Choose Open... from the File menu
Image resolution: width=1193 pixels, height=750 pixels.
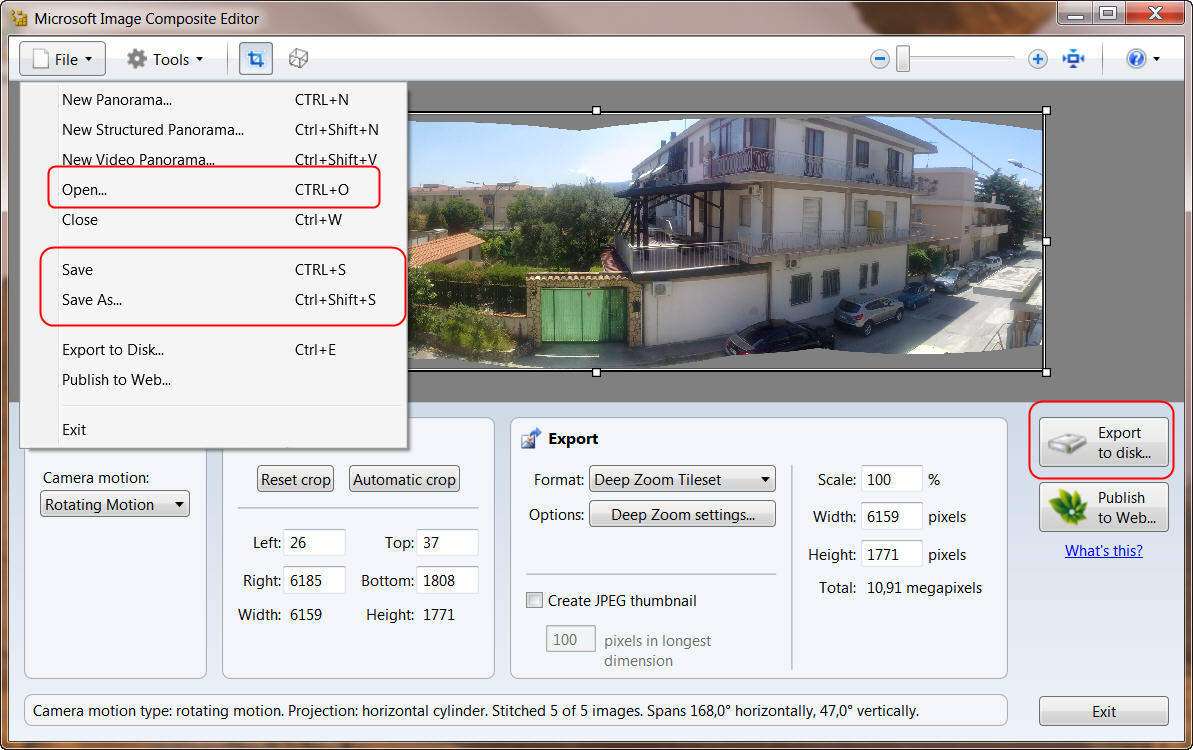(84, 189)
